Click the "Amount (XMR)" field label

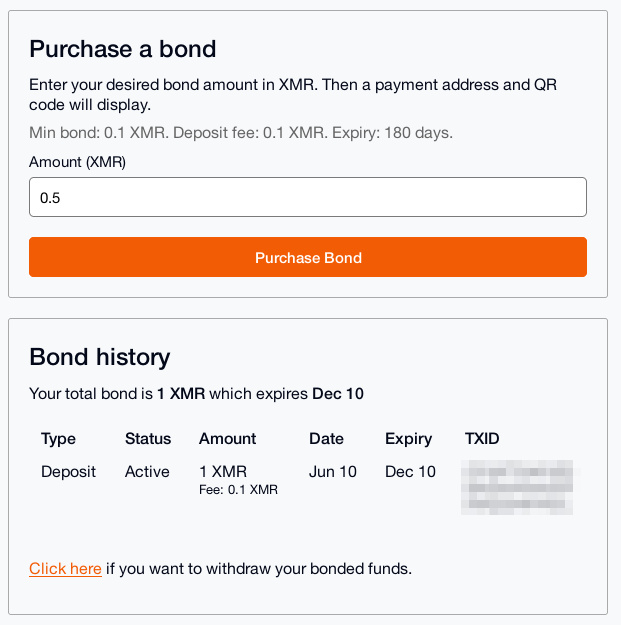pos(77,162)
